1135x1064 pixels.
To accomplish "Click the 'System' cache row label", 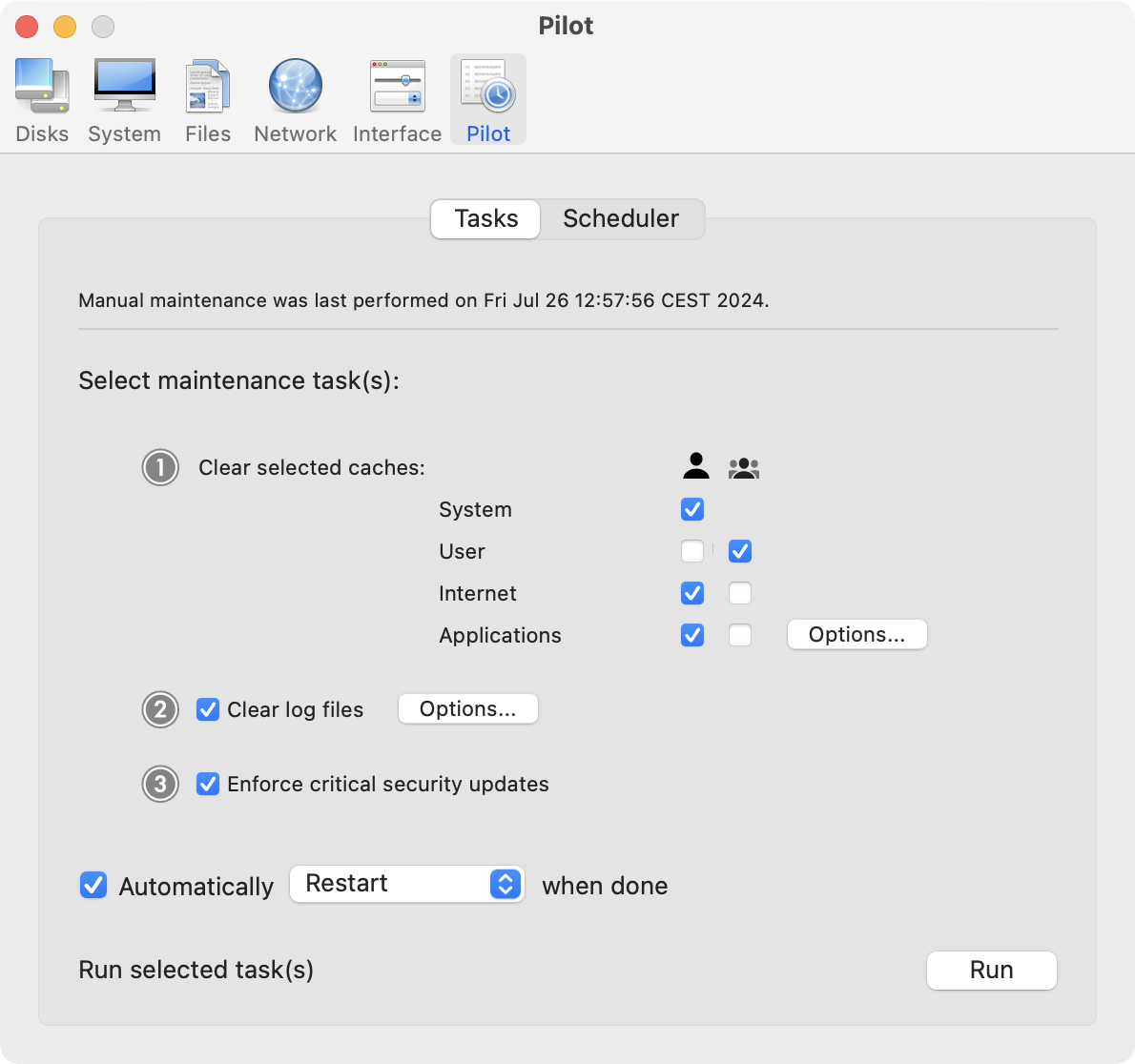I will (x=476, y=509).
